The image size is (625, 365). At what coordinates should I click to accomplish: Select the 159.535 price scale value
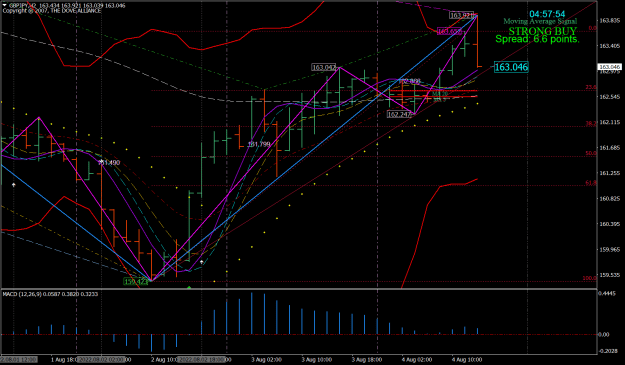point(609,275)
